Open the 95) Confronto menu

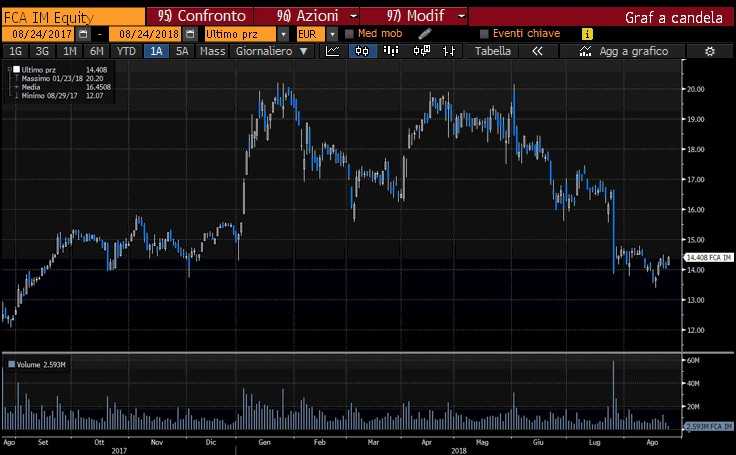pos(201,16)
